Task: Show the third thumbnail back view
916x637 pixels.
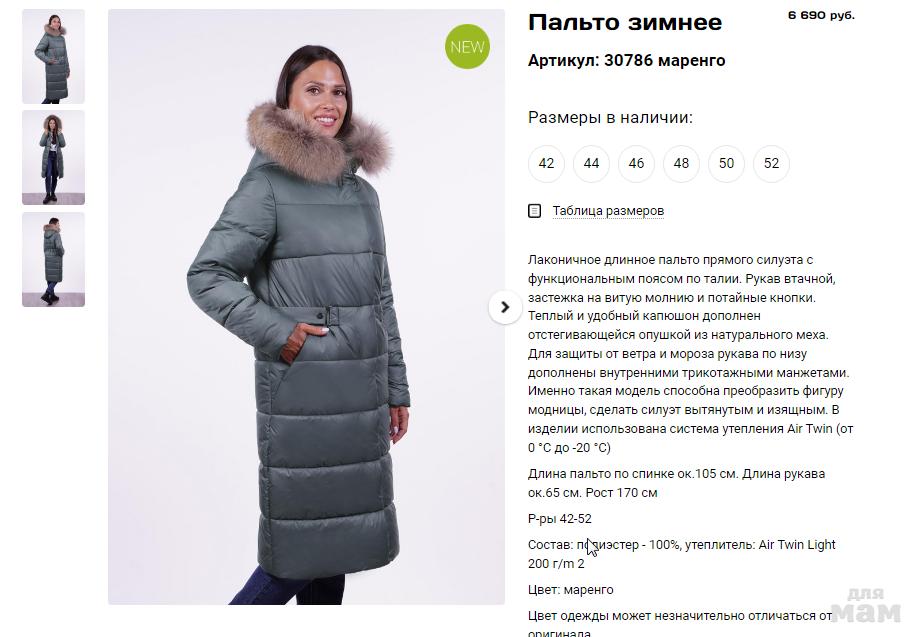Action: pyautogui.click(x=53, y=259)
